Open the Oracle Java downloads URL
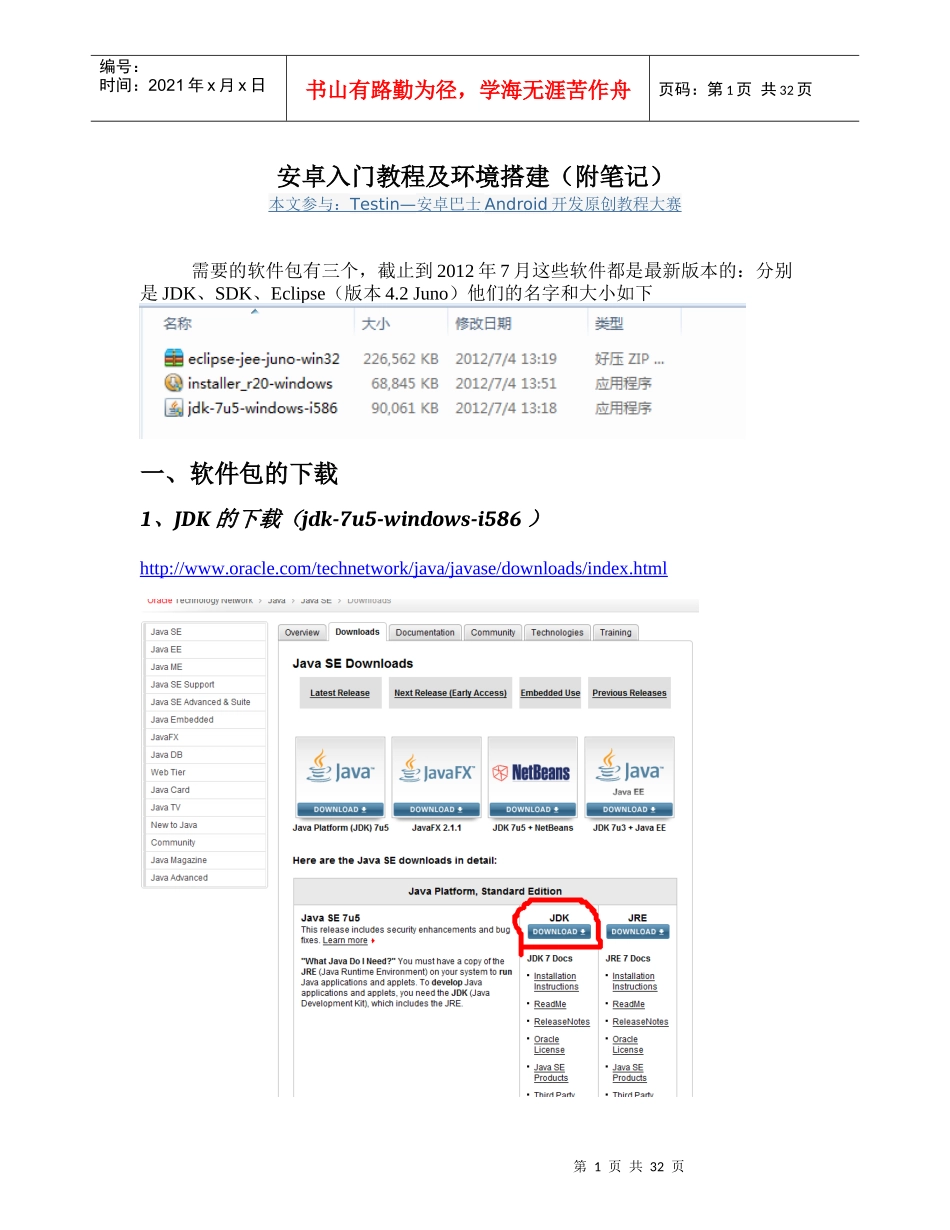 coord(403,569)
